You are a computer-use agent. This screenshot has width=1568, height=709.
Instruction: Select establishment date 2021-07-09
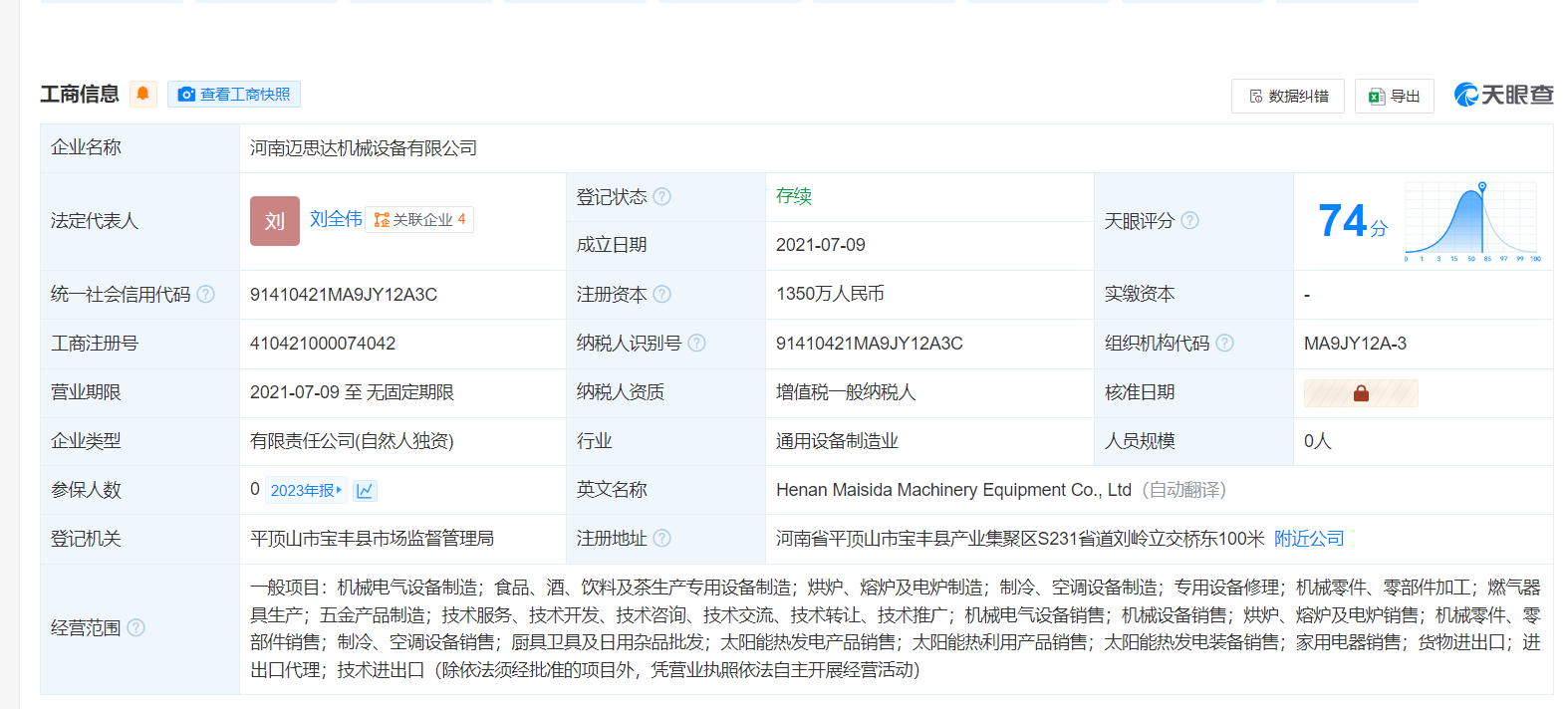(x=821, y=245)
